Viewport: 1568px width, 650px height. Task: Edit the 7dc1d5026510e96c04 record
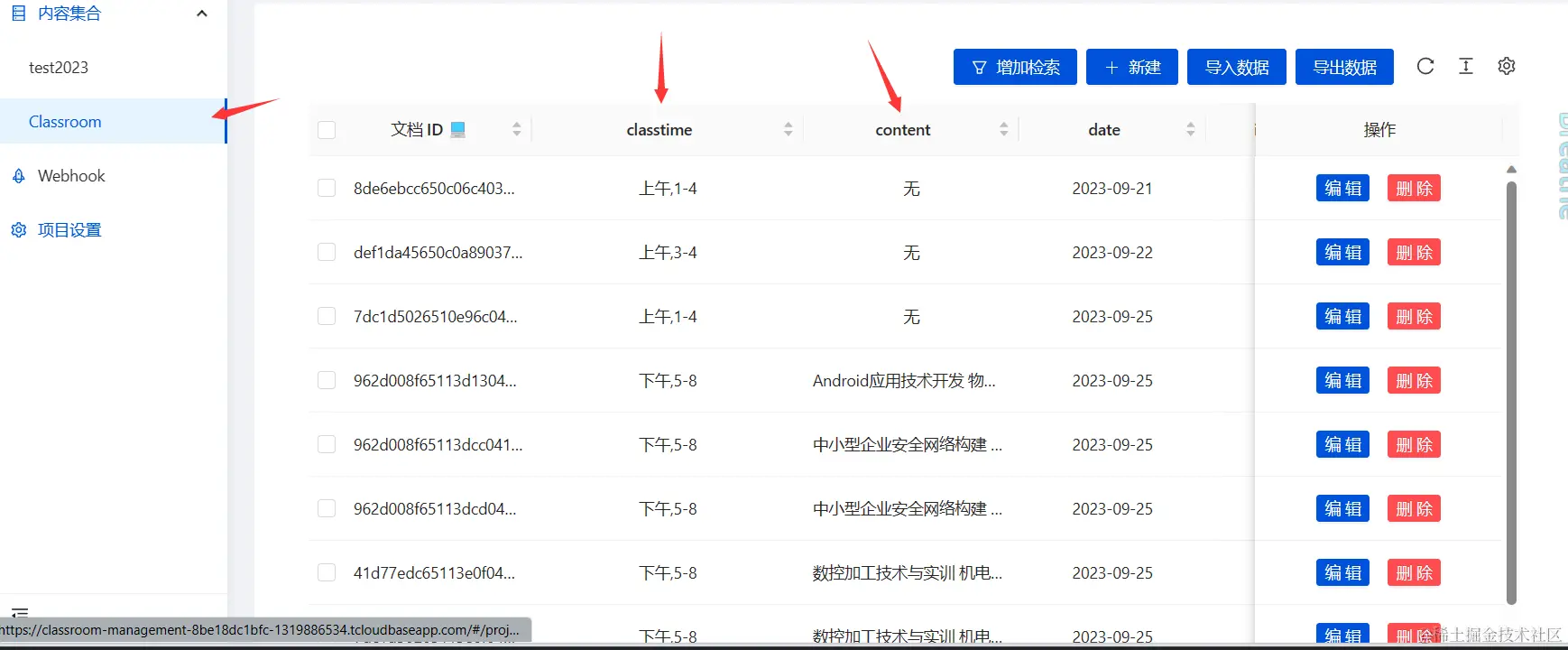click(1342, 316)
